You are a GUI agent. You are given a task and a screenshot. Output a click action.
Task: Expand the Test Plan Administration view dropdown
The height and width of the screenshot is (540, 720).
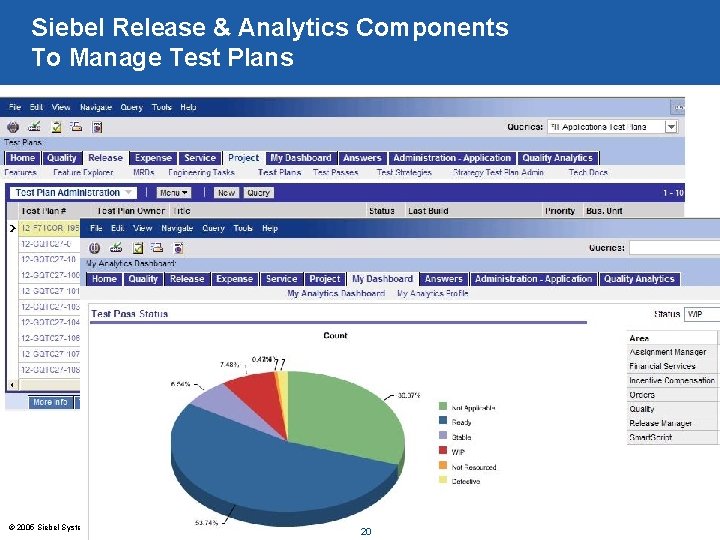(x=129, y=192)
